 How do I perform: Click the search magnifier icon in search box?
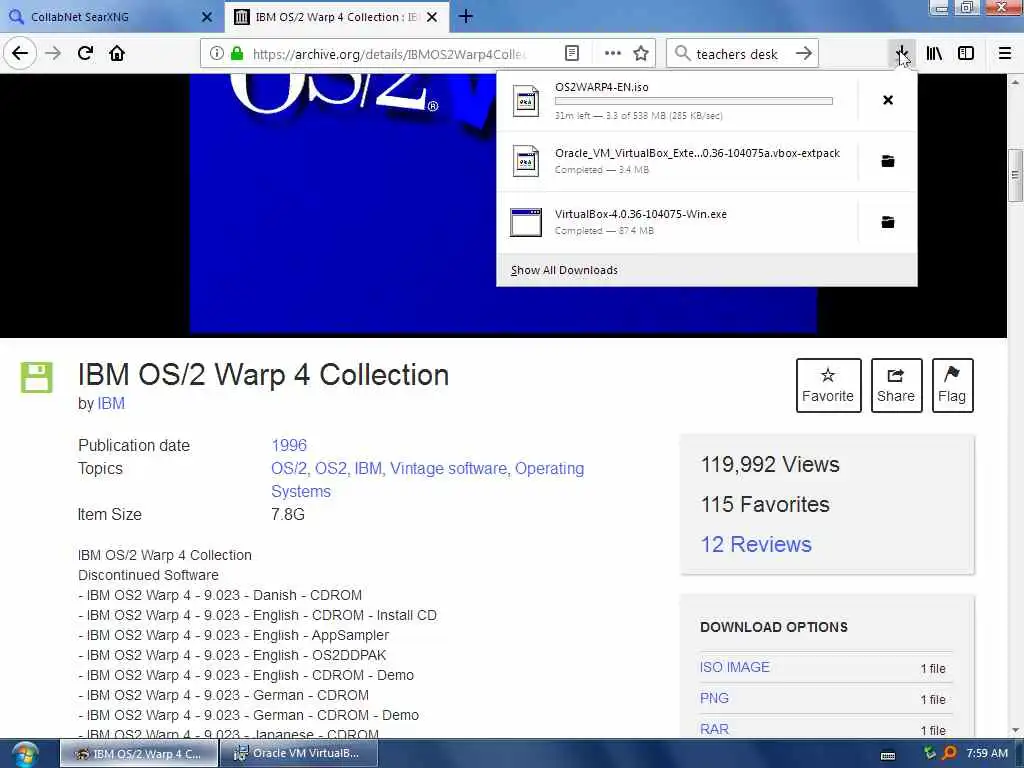(x=682, y=53)
